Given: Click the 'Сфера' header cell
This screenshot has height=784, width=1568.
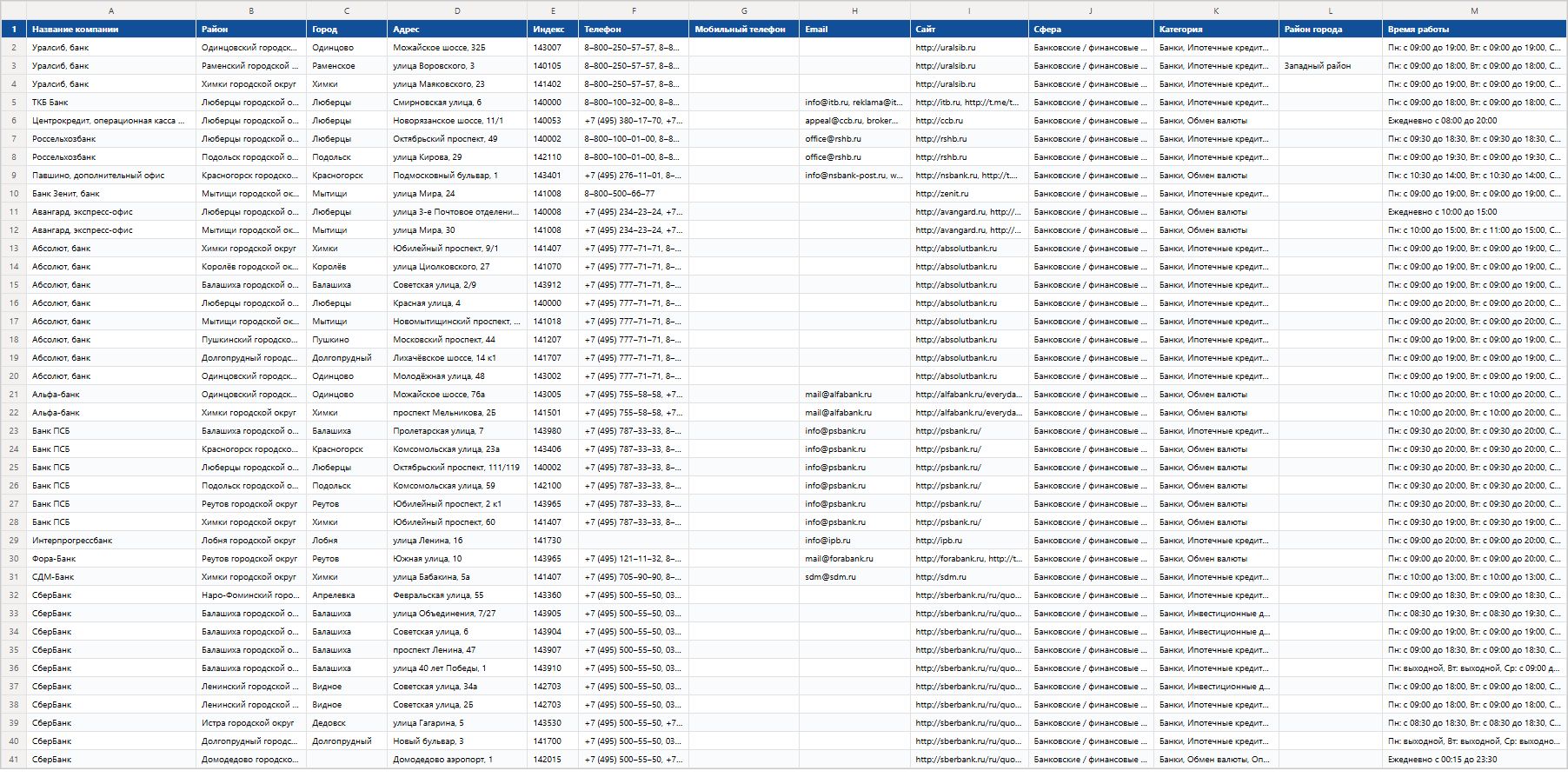Looking at the screenshot, I should [x=1091, y=30].
